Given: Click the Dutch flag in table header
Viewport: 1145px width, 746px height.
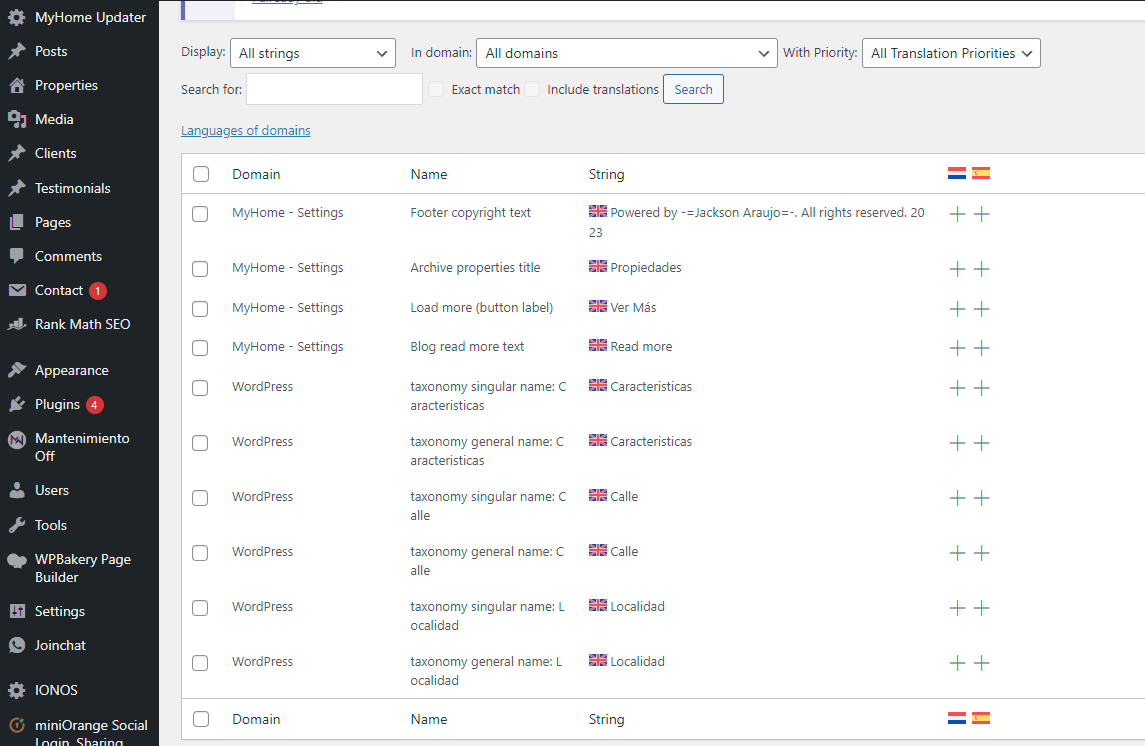Looking at the screenshot, I should [957, 173].
